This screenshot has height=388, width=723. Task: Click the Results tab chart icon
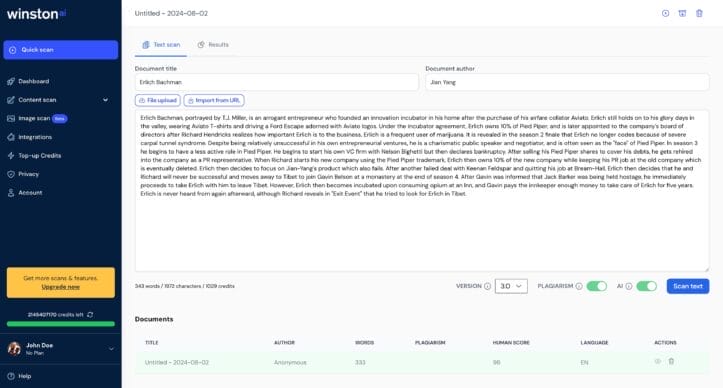point(201,45)
